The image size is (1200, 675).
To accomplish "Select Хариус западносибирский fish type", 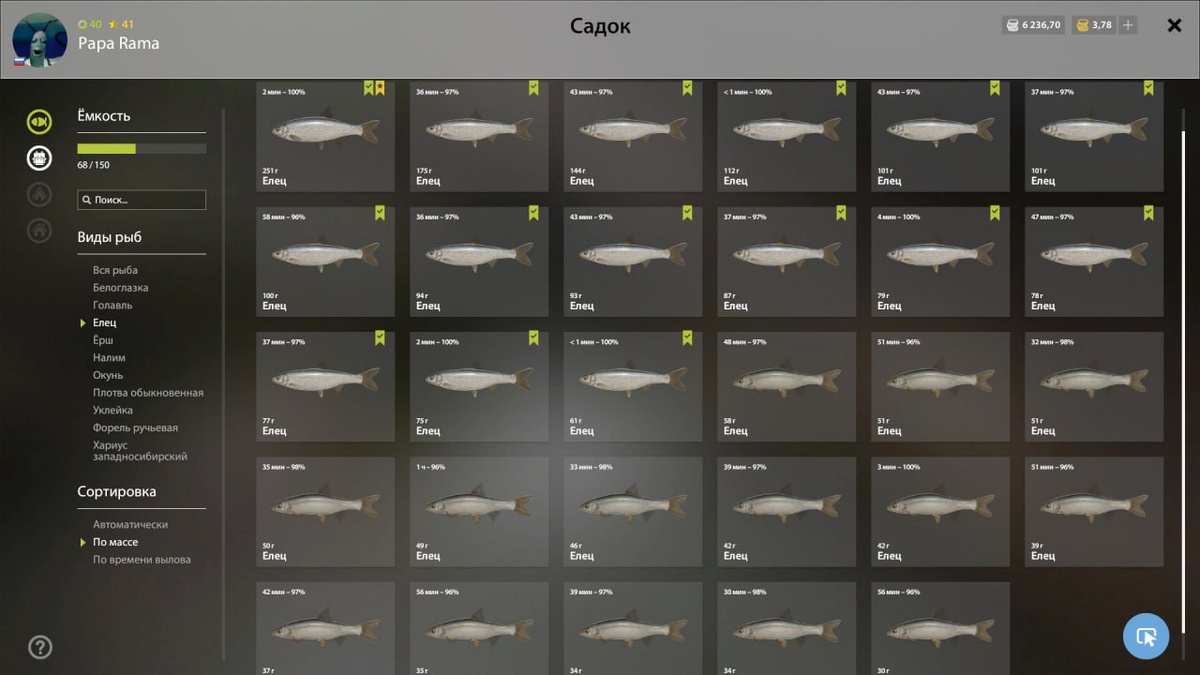I will 140,451.
